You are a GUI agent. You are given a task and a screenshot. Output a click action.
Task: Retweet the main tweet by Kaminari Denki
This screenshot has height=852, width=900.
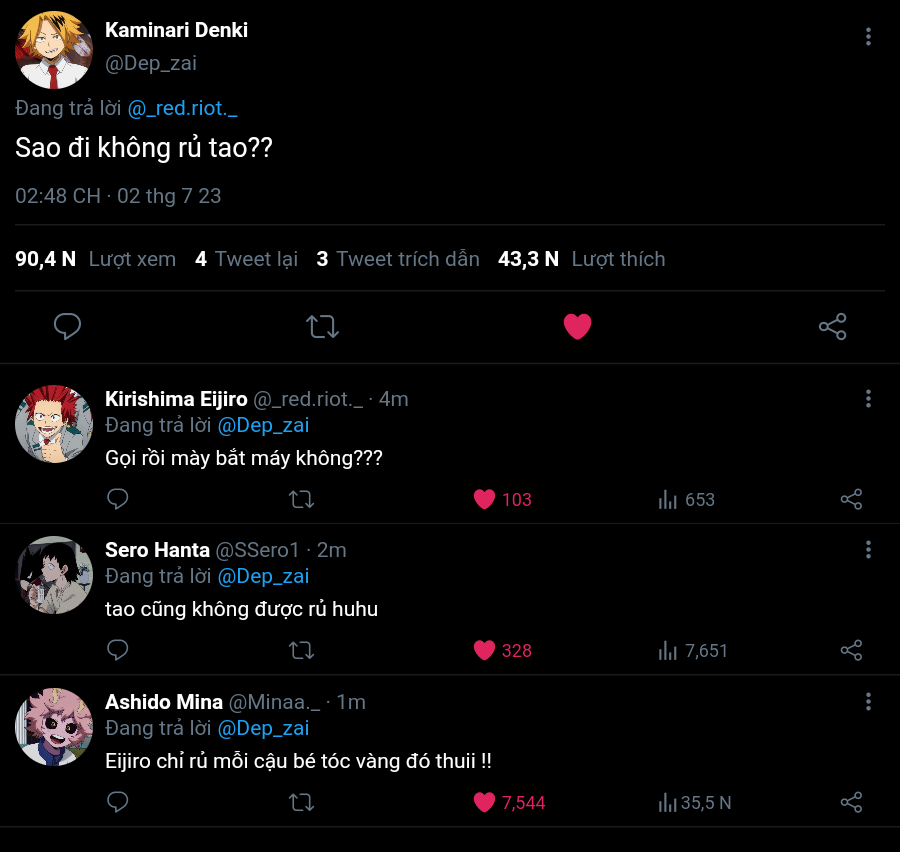(x=322, y=326)
